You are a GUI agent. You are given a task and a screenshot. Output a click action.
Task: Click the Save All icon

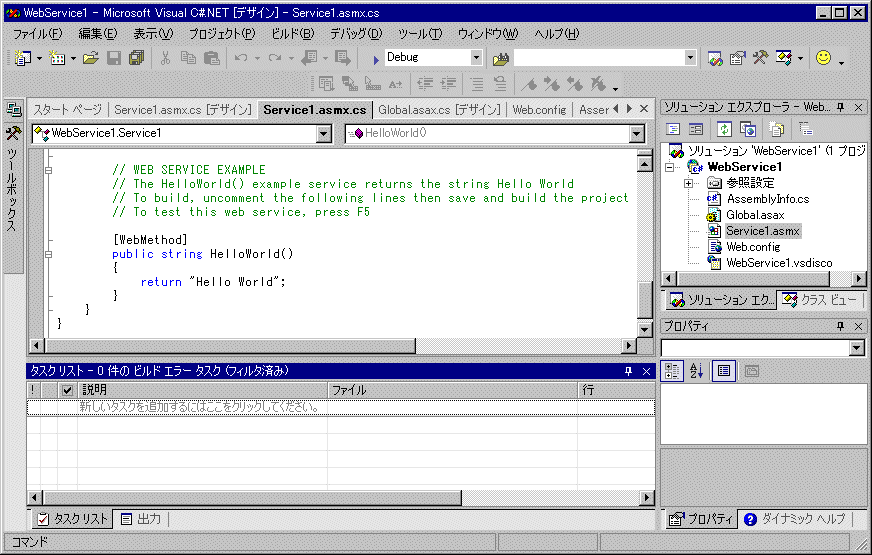click(136, 57)
